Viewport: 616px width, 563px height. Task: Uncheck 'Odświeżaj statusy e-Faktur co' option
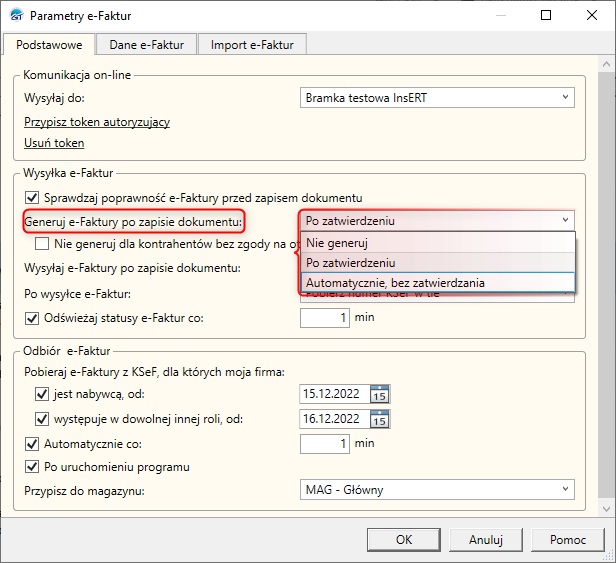(x=30, y=317)
